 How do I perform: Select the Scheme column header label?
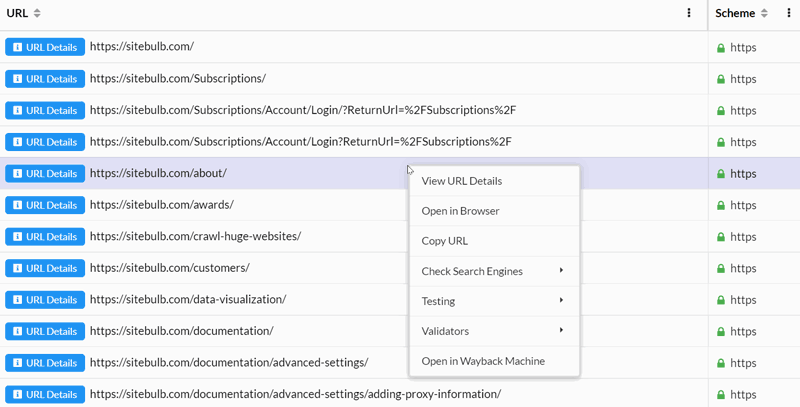[735, 13]
